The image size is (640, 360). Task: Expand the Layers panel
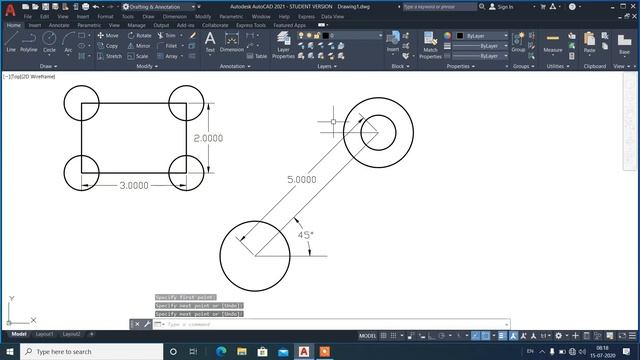click(x=327, y=66)
